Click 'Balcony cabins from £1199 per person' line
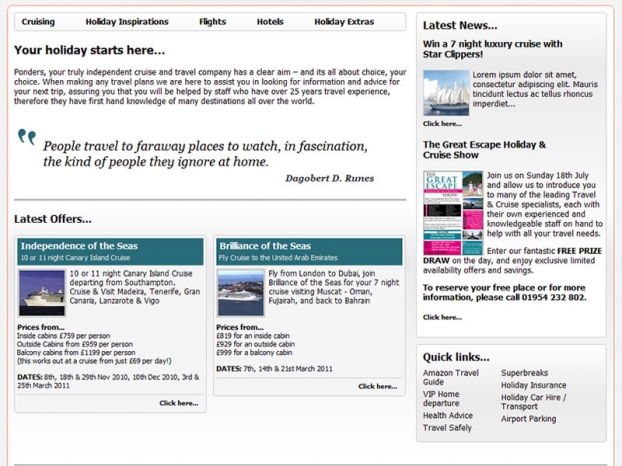The image size is (622, 466). 76,353
